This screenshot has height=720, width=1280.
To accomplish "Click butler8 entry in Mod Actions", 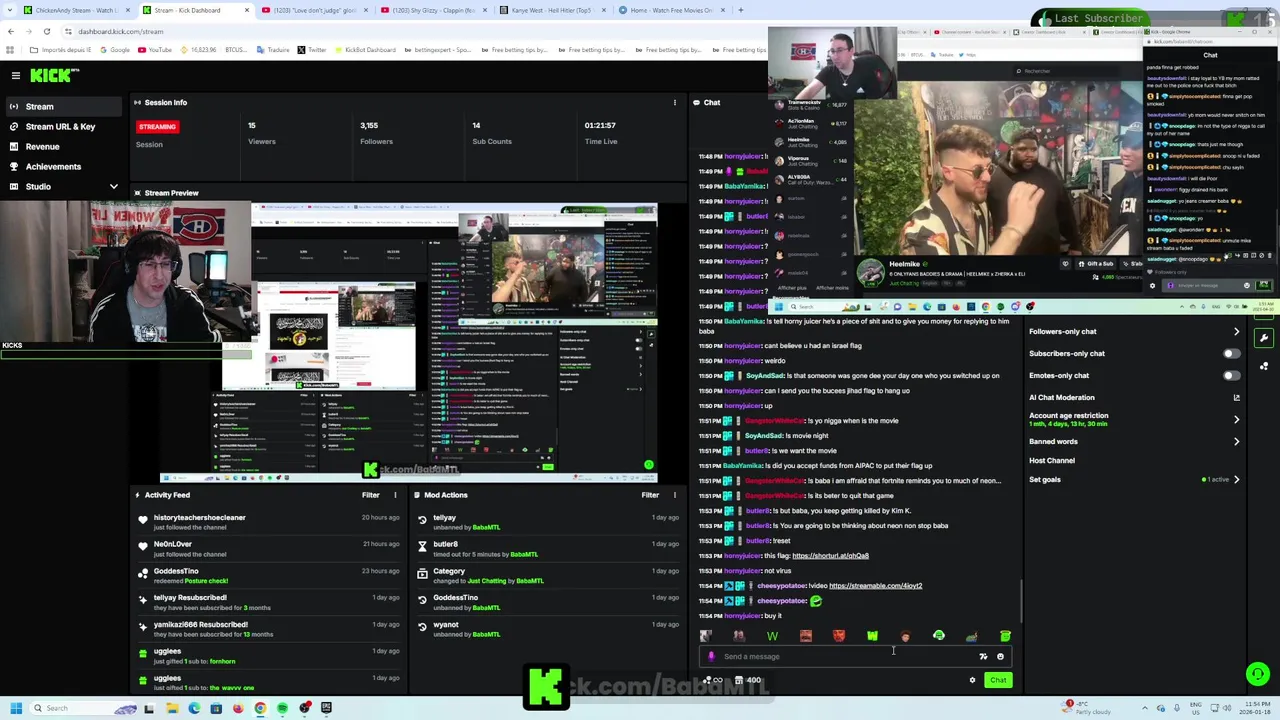I will pyautogui.click(x=445, y=545).
